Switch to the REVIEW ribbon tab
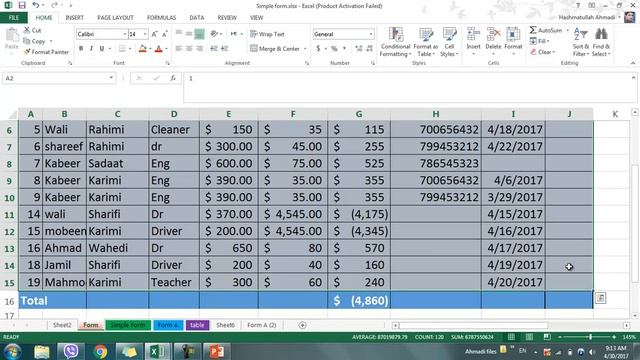 tap(227, 18)
